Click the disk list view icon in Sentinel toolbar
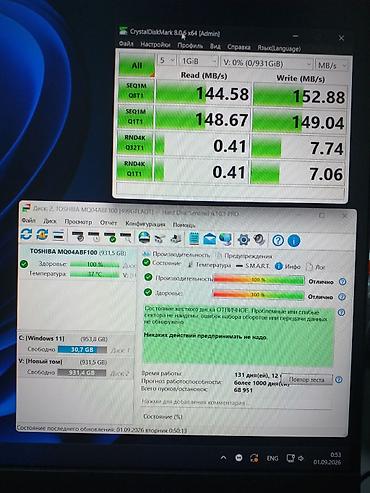This screenshot has width=370, height=493. [58, 236]
